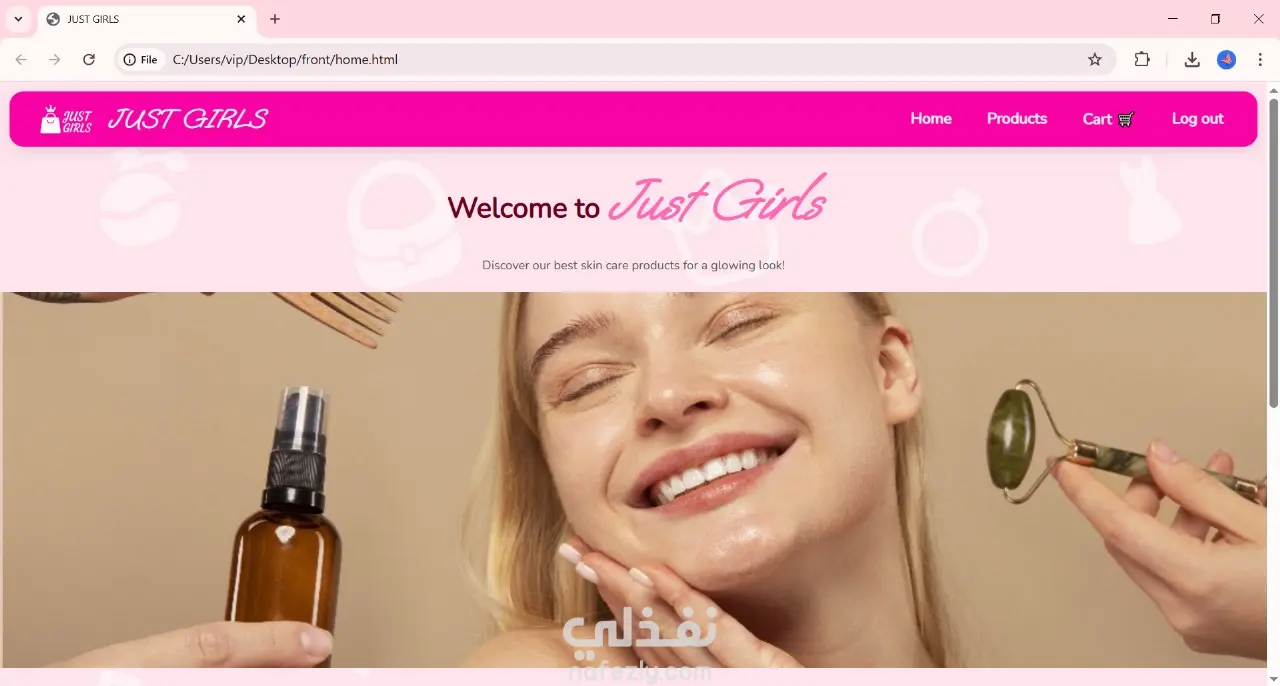Go to Home in the navbar
1280x686 pixels.
tap(931, 119)
